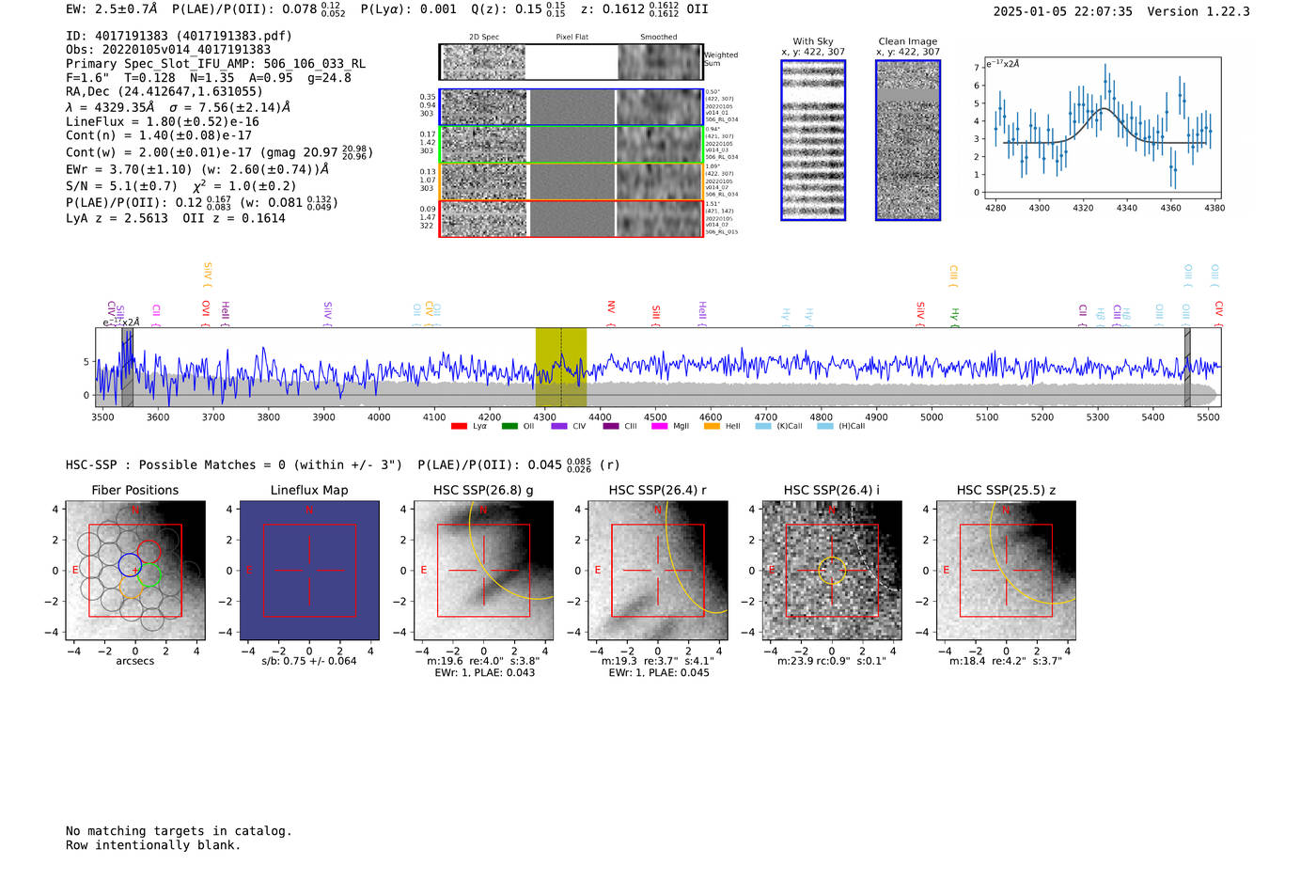The width and height of the screenshot is (1316, 896).
Task: Select the green-bordered 2D fiber spectrum row
Action: click(x=571, y=144)
